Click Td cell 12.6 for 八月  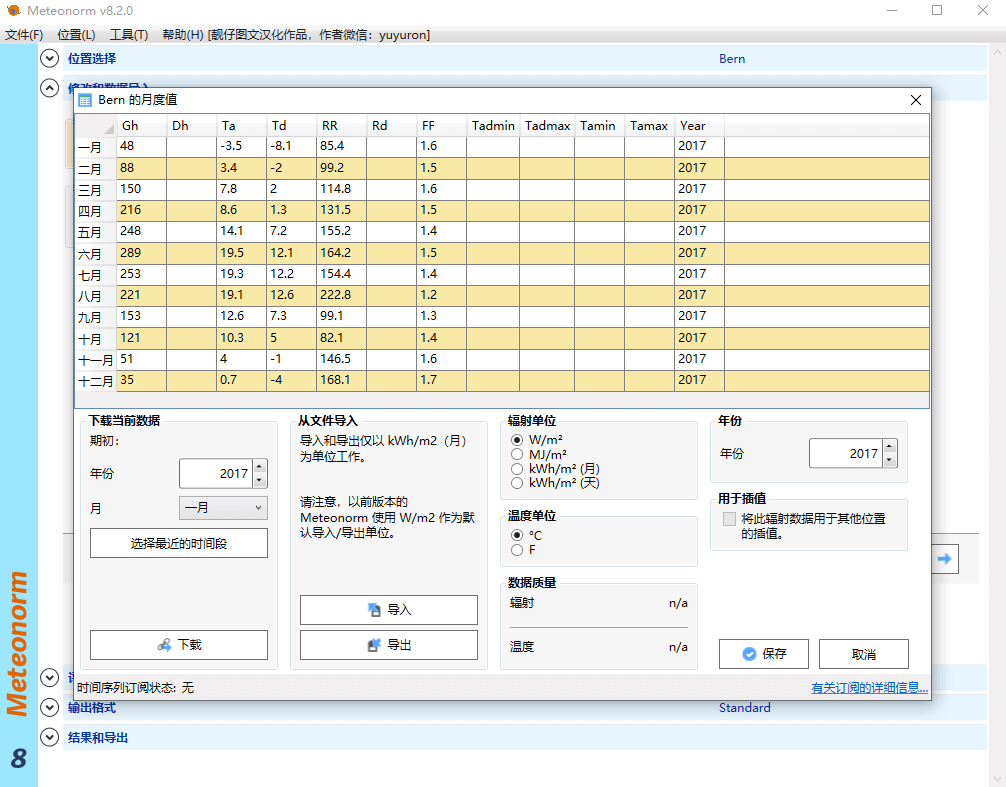coord(292,295)
